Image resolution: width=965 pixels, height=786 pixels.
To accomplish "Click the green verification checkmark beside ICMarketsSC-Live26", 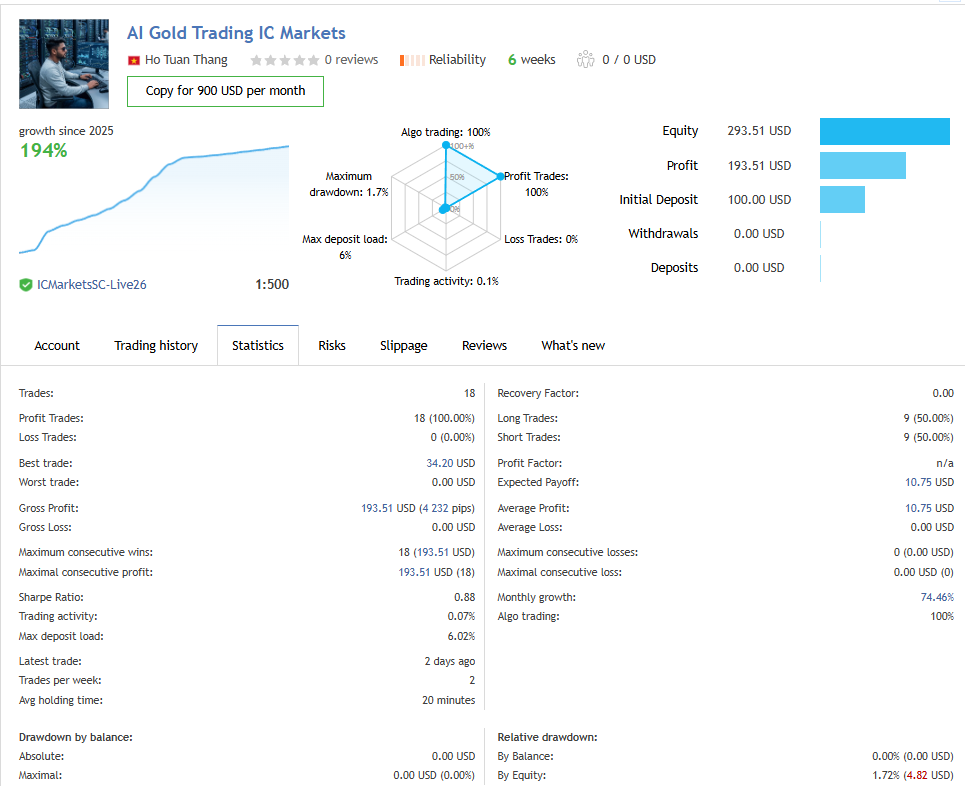I will click(26, 284).
